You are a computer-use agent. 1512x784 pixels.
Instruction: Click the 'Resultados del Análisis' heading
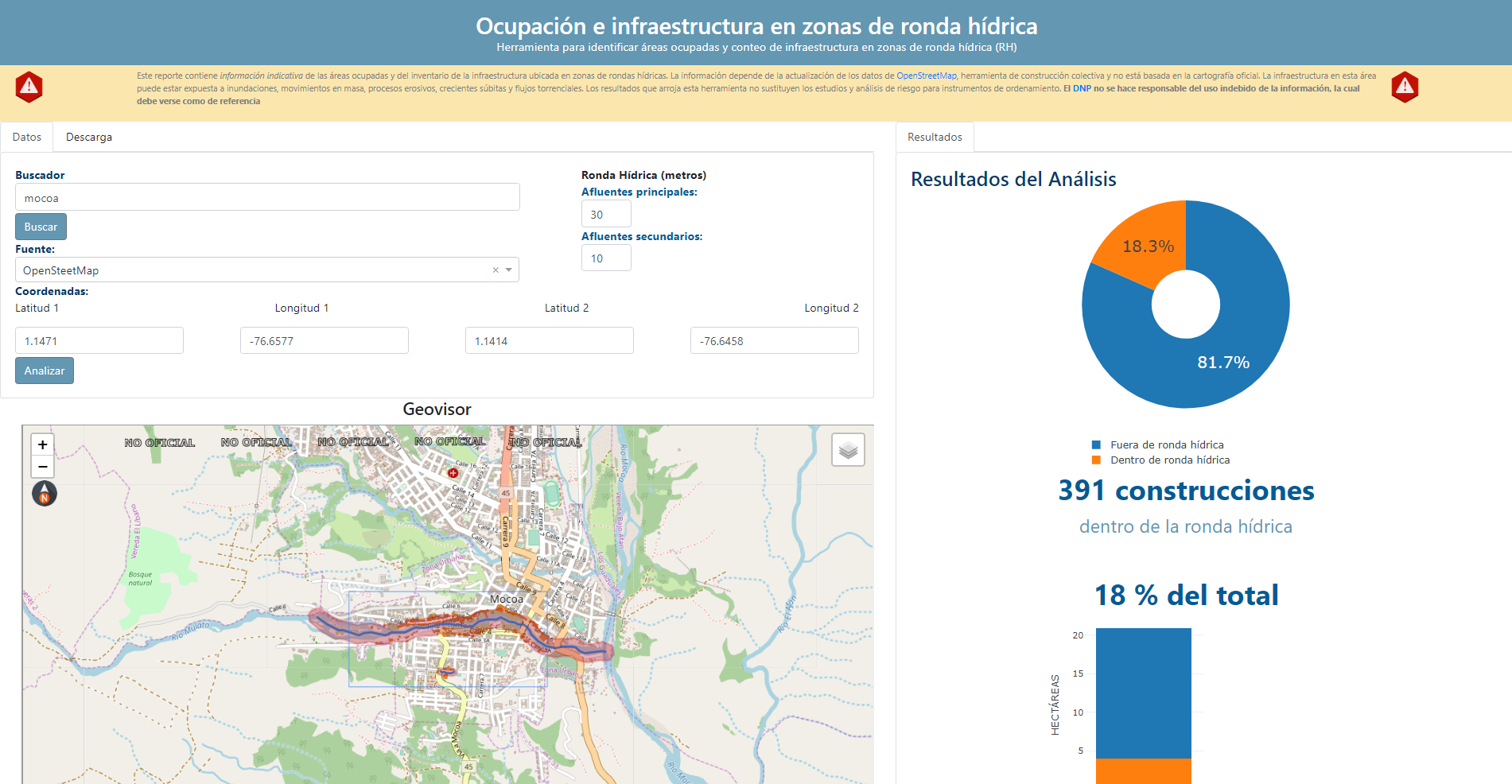[x=1013, y=179]
